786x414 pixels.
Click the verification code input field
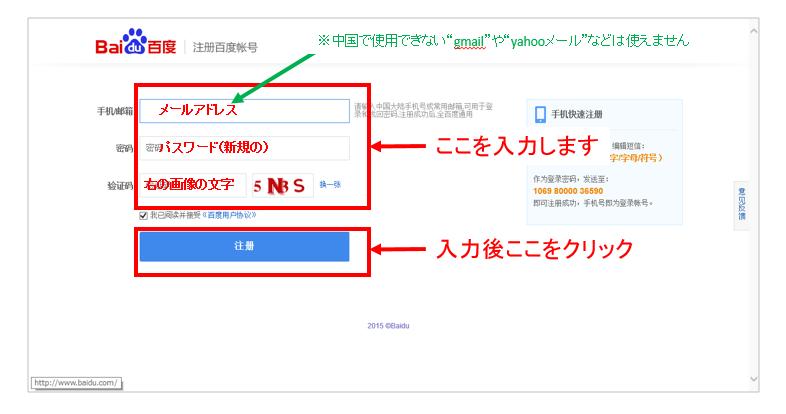[193, 185]
